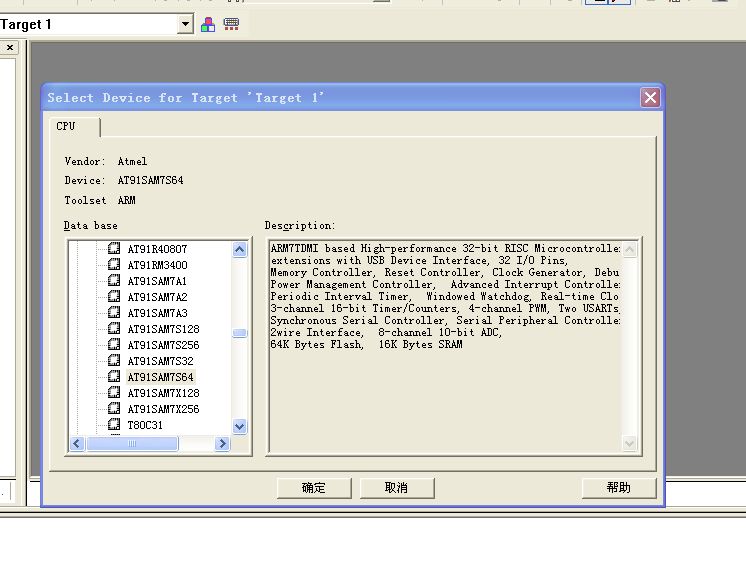The width and height of the screenshot is (746, 564).
Task: Confirm with the 确定 button
Action: tap(314, 488)
